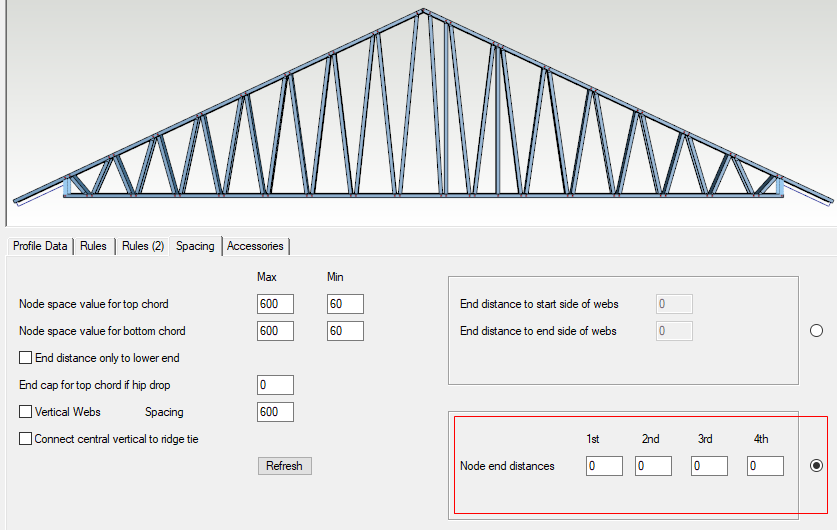Select the 4th node end distance field
Screen dimensions: 837x530
coord(765,466)
